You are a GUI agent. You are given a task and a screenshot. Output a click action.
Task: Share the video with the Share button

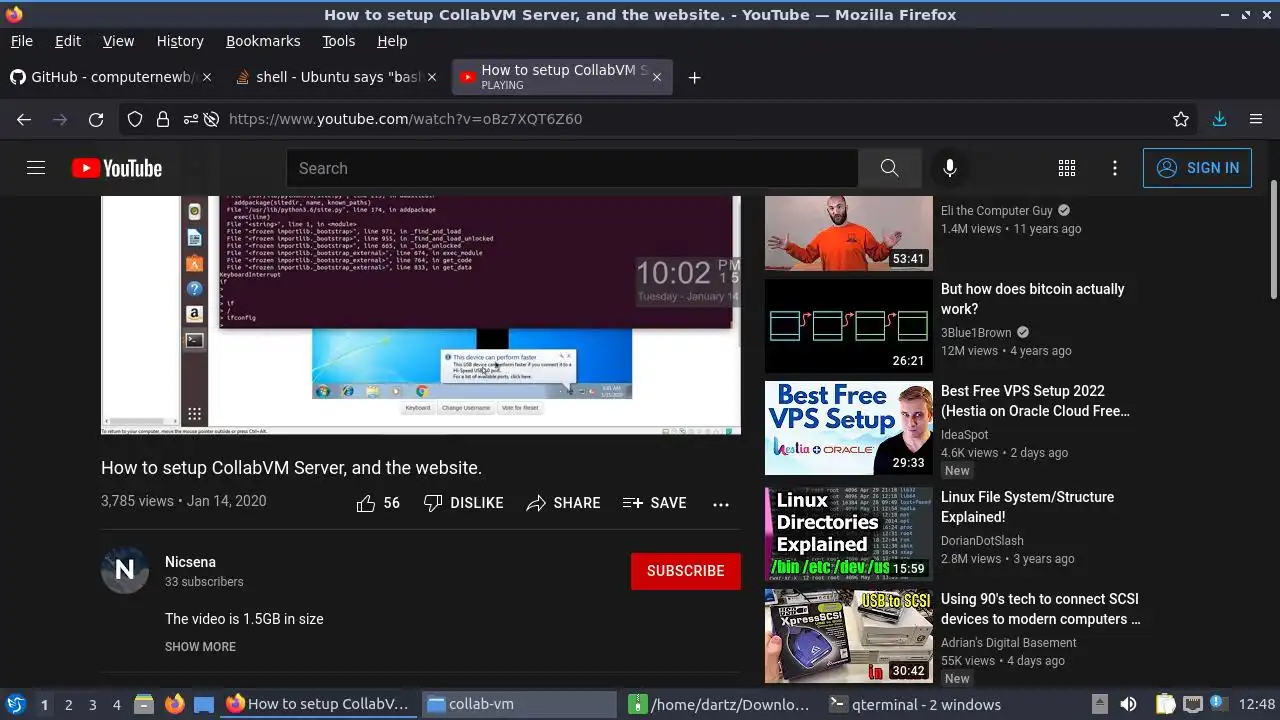point(563,503)
